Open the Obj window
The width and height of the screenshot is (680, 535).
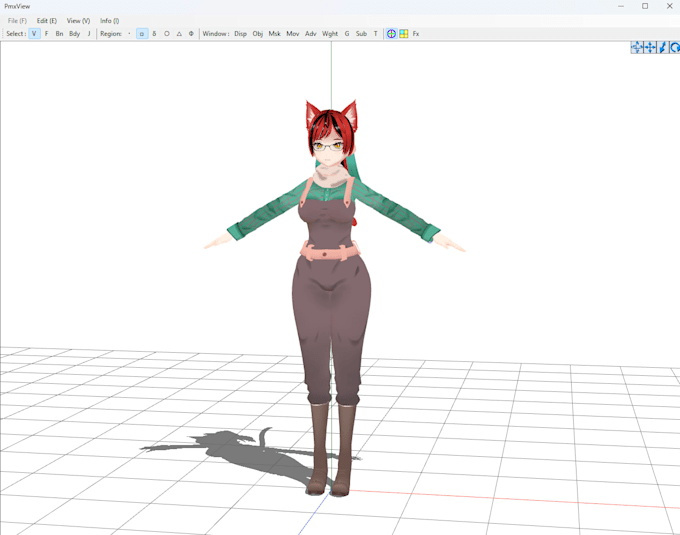pyautogui.click(x=258, y=34)
